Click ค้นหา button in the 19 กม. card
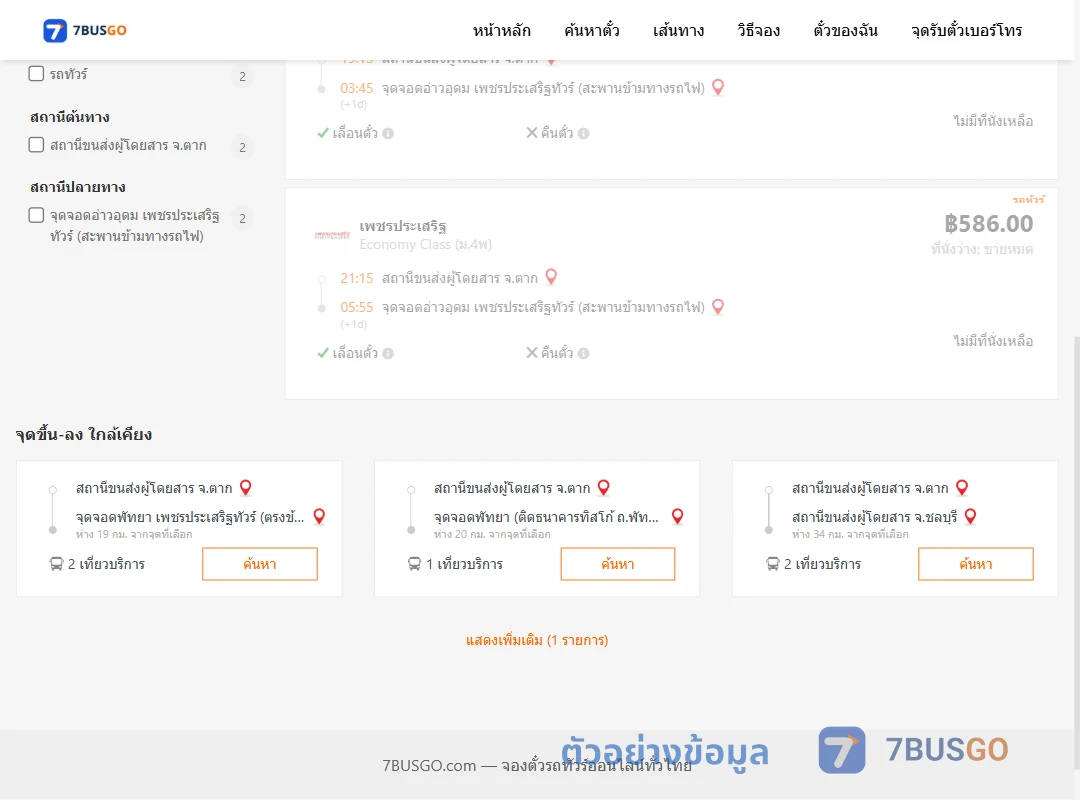 coord(260,564)
